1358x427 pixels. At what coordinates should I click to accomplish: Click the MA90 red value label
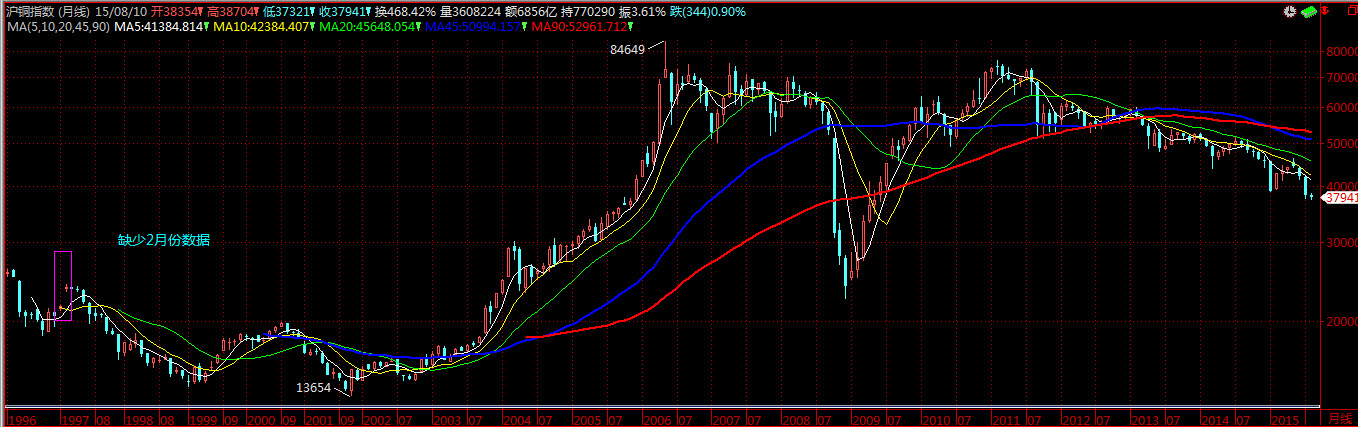point(569,25)
